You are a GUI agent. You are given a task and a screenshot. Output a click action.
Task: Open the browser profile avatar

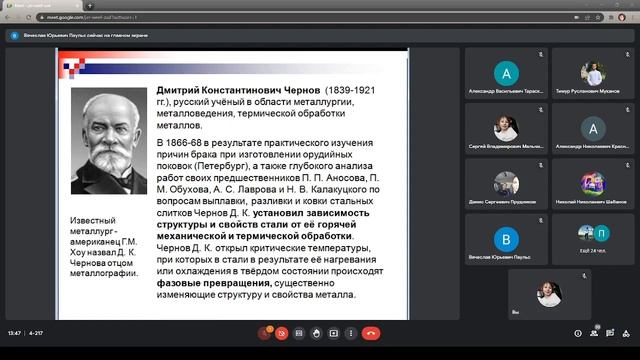(622, 18)
